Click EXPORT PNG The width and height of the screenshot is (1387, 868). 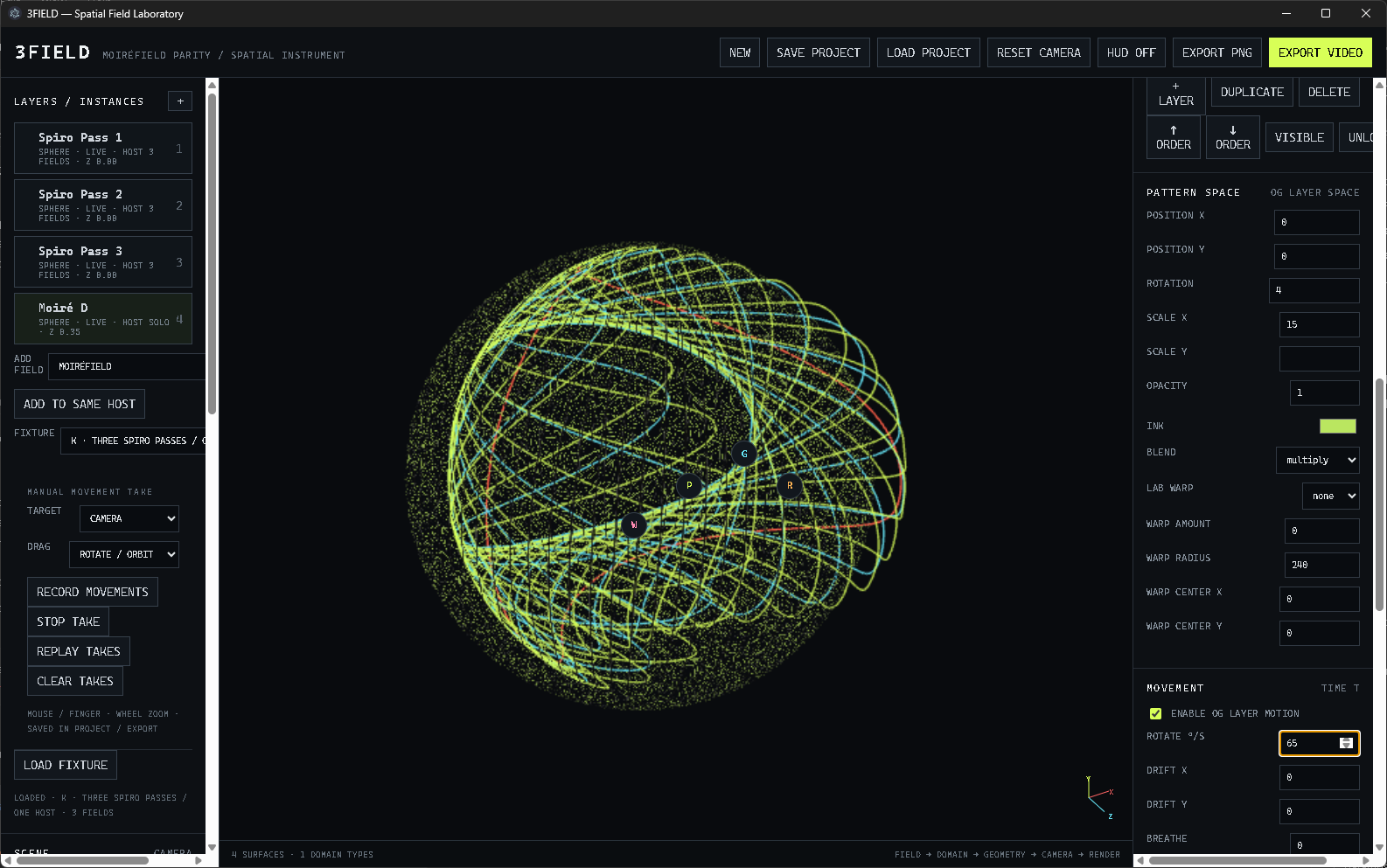coord(1216,52)
